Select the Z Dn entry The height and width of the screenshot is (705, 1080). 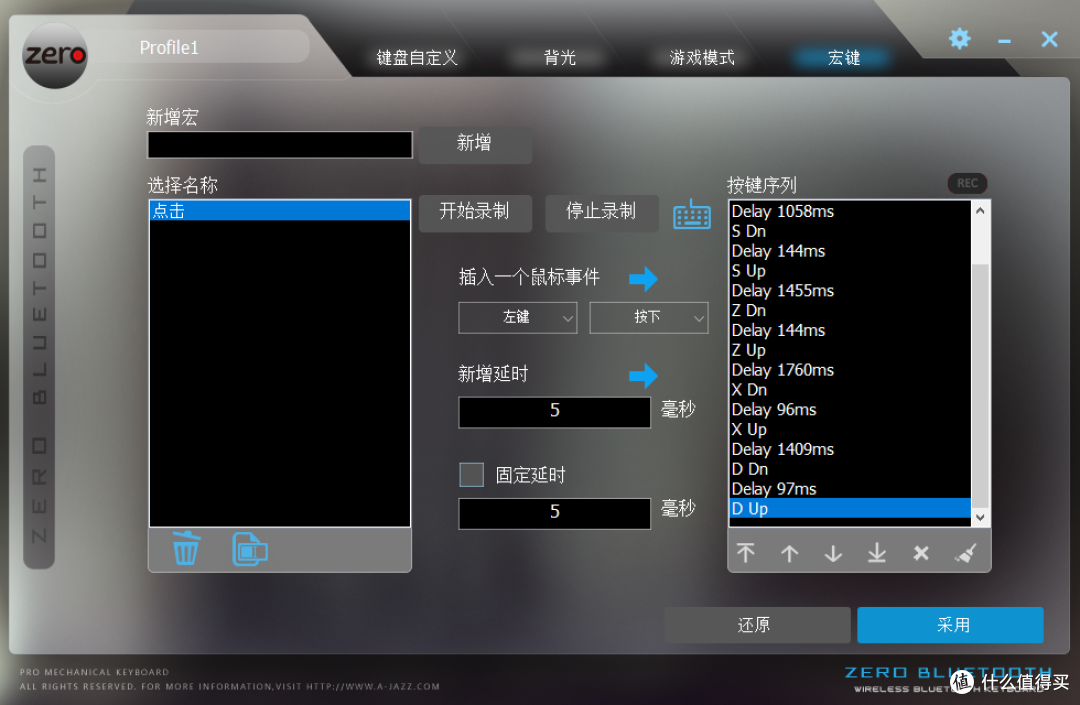[x=850, y=311]
